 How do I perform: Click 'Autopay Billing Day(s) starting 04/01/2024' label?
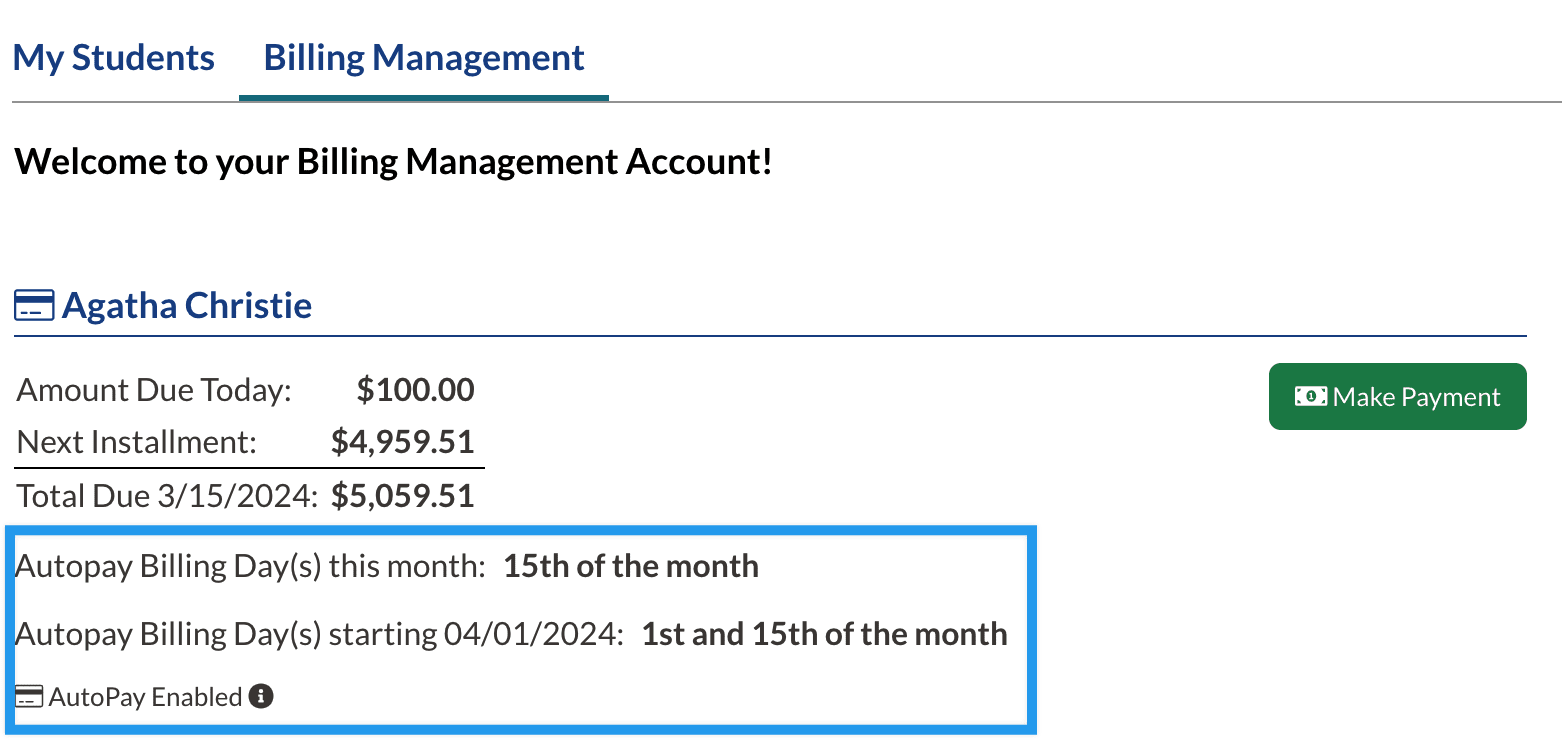(x=320, y=634)
